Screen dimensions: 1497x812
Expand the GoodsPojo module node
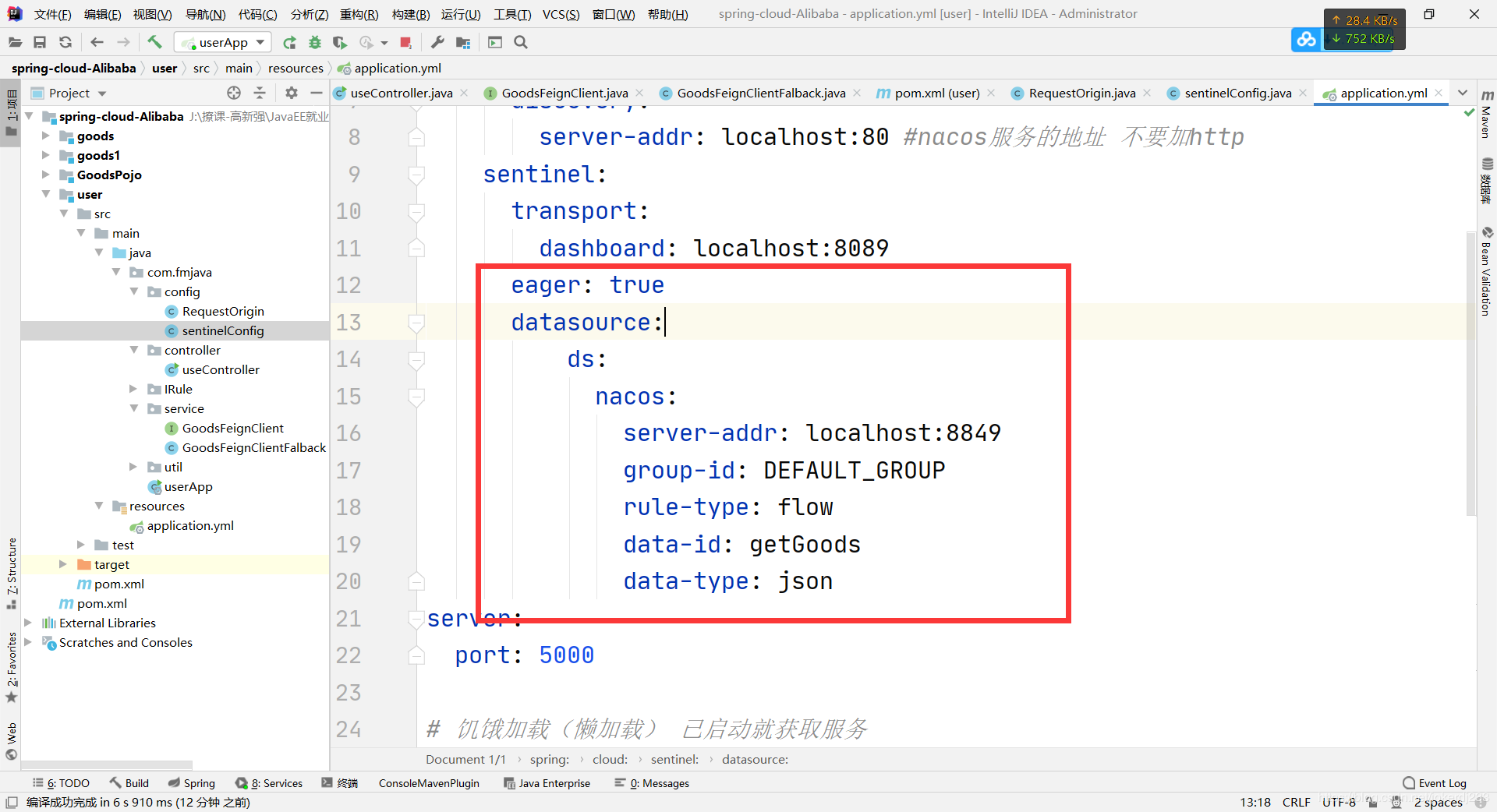[x=45, y=175]
